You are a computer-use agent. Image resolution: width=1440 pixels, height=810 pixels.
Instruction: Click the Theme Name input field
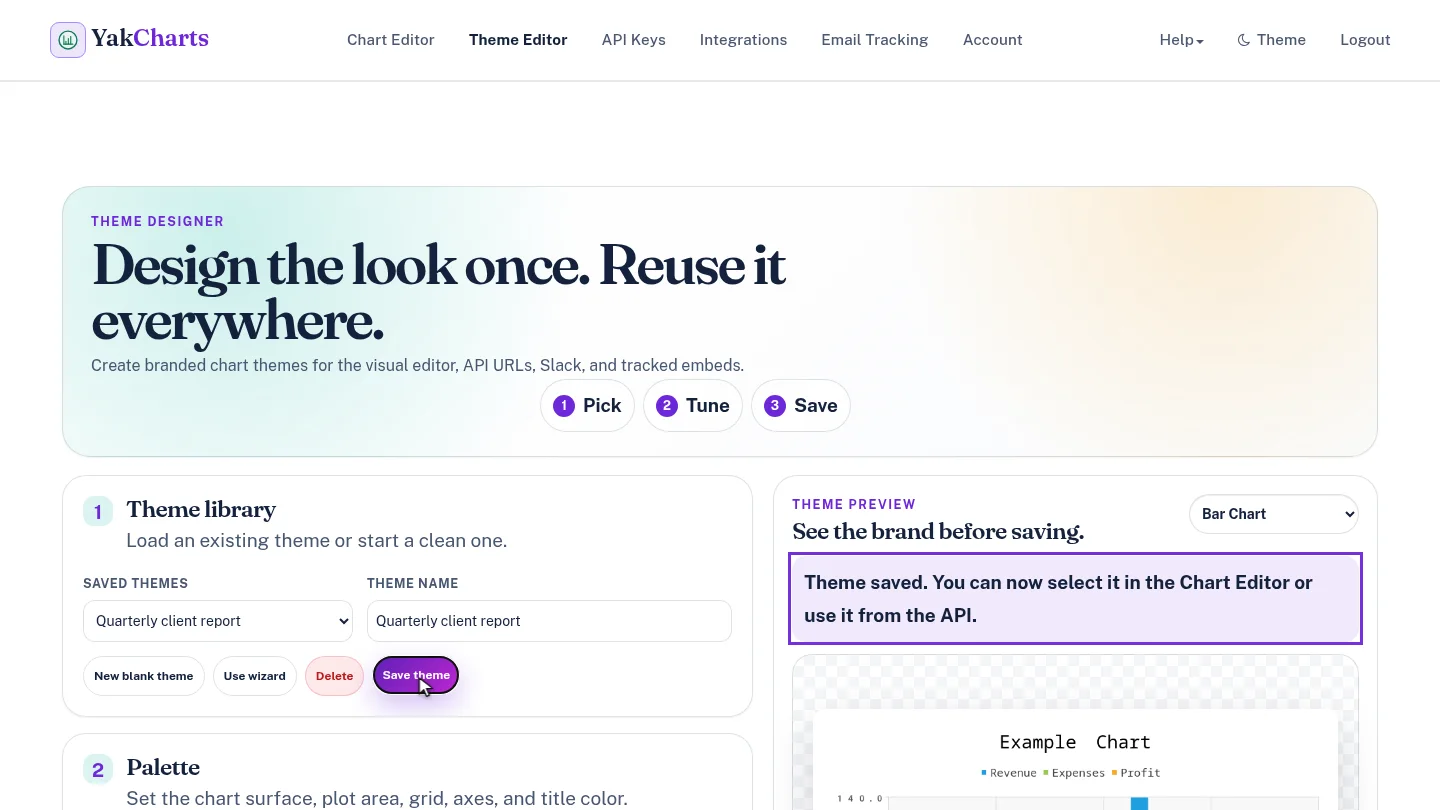coord(549,621)
